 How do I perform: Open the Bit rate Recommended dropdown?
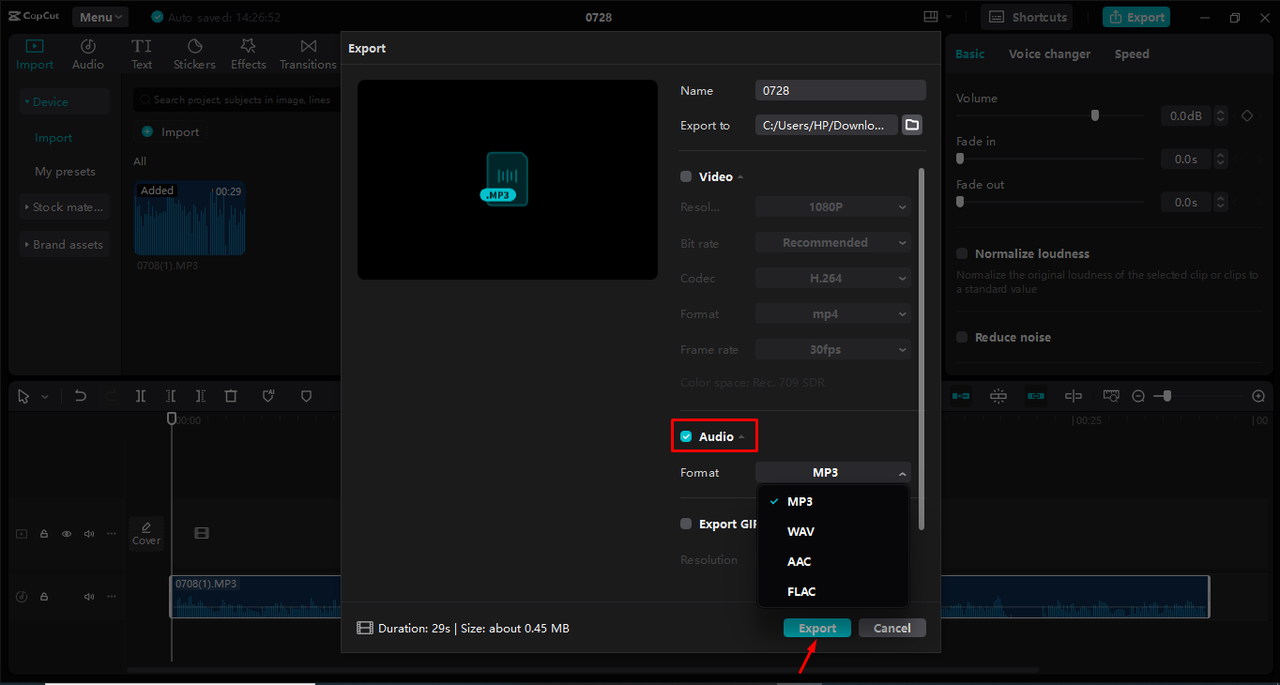[833, 242]
